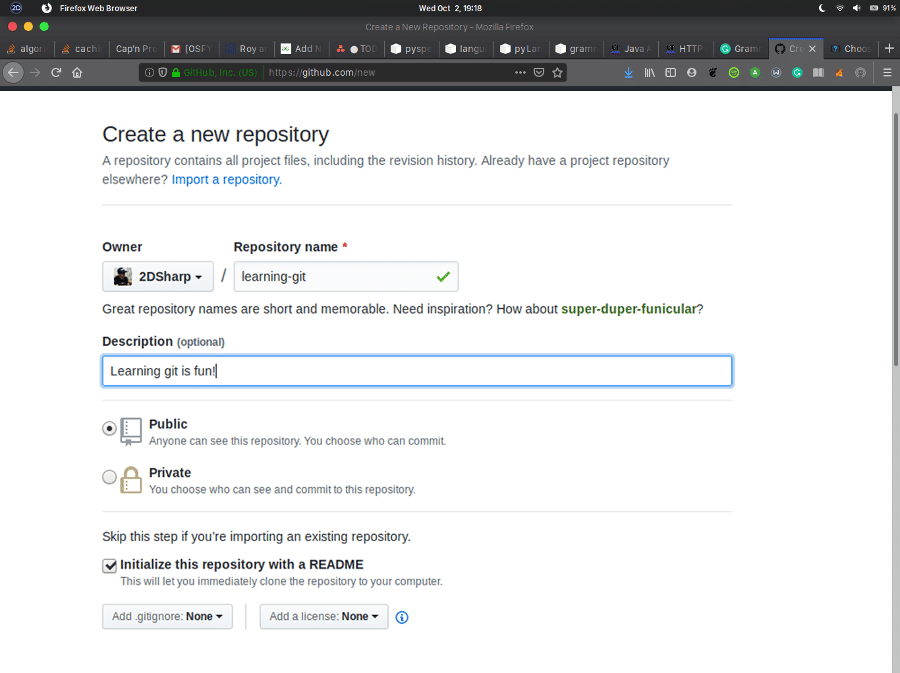Viewport: 900px width, 673px height.
Task: Follow the Import a repository link
Action: click(226, 180)
